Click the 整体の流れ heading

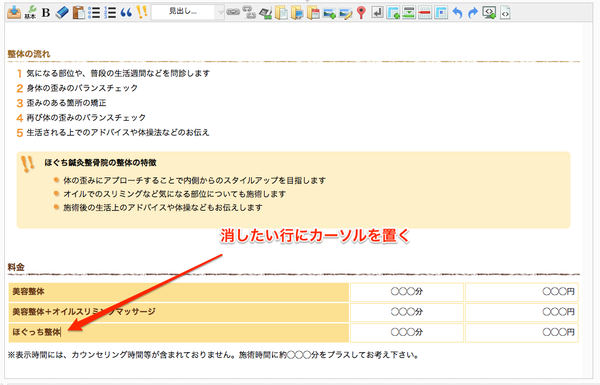click(29, 54)
